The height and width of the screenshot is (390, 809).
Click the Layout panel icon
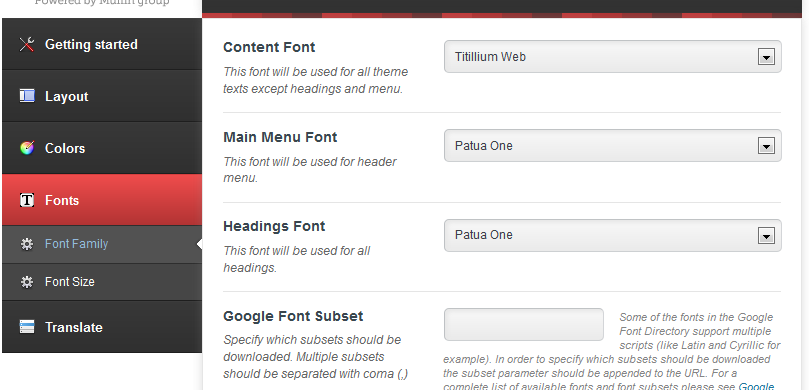coord(27,96)
